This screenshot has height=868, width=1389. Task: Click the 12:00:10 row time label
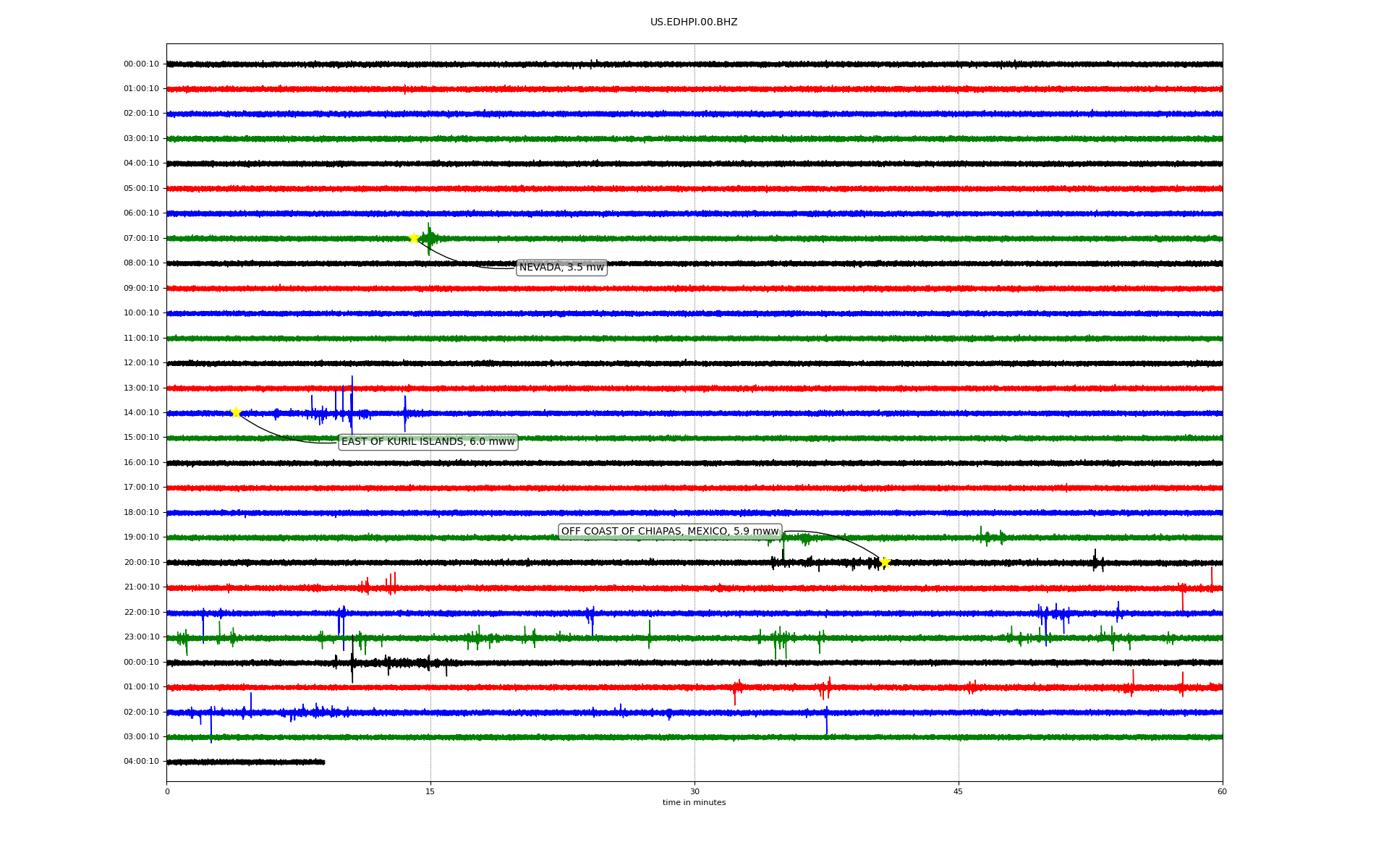click(141, 362)
